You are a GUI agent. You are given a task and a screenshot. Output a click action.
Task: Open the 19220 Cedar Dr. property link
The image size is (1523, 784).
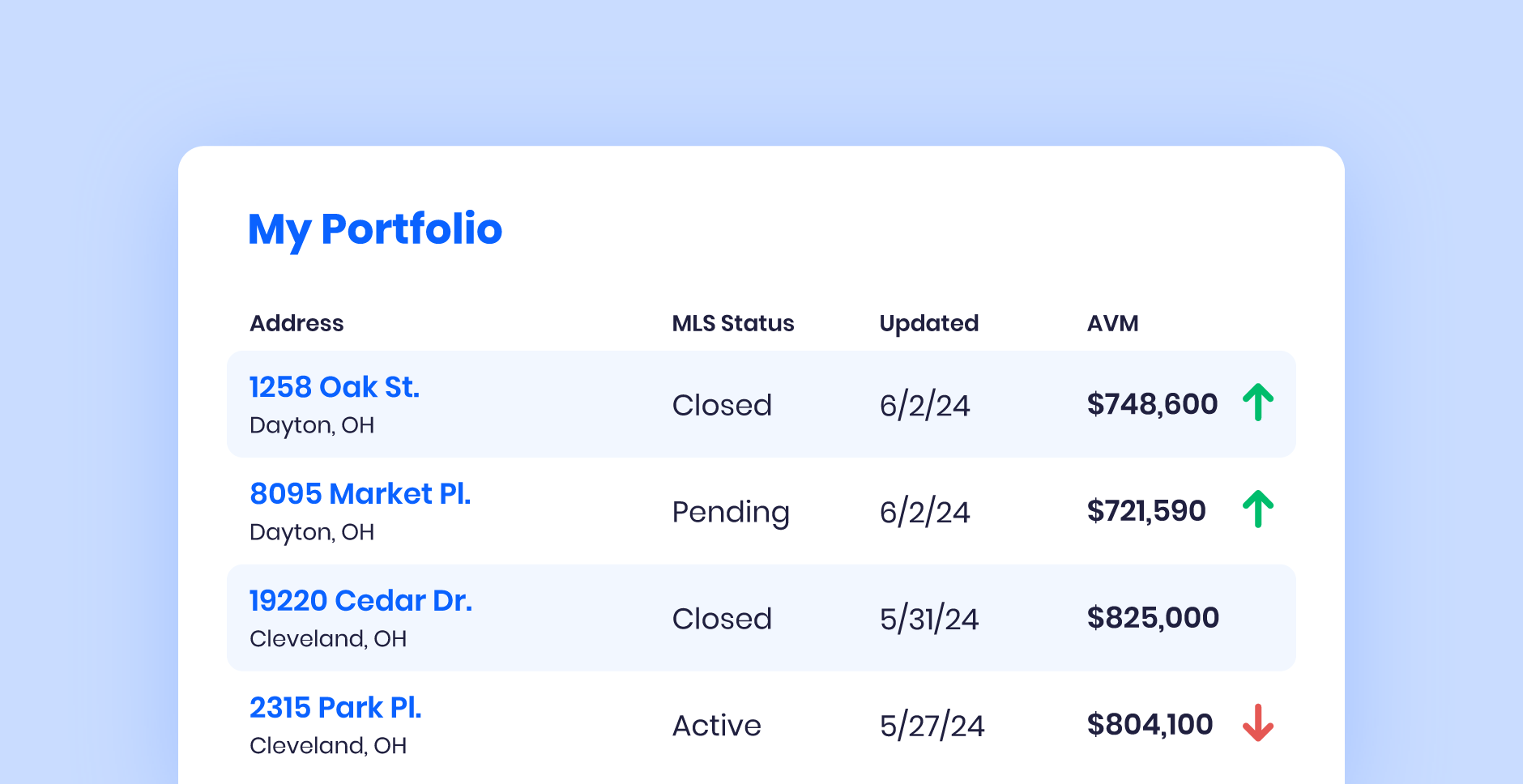tap(360, 601)
